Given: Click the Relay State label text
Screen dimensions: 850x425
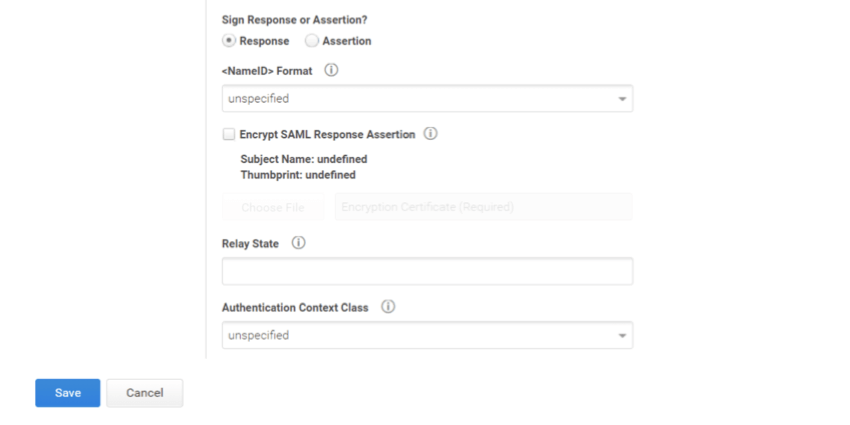Looking at the screenshot, I should pos(250,244).
